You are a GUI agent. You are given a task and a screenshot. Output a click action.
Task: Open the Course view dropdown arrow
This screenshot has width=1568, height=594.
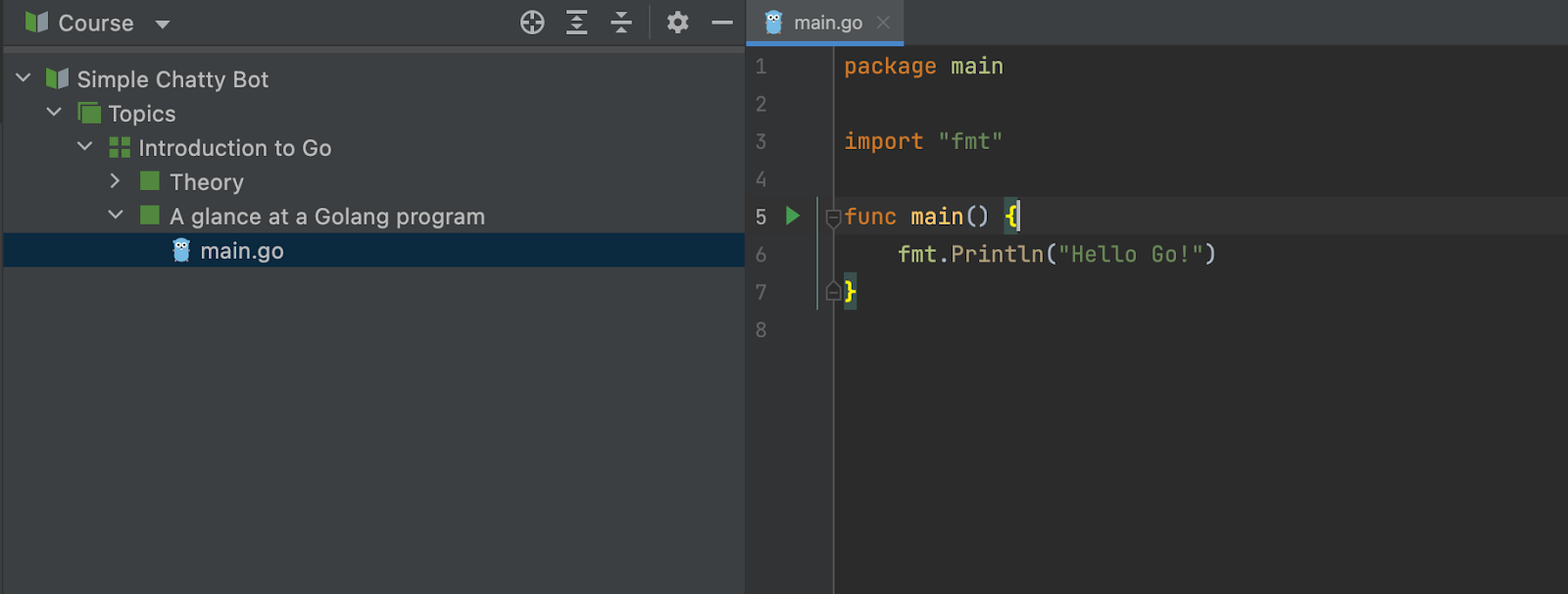coord(163,25)
